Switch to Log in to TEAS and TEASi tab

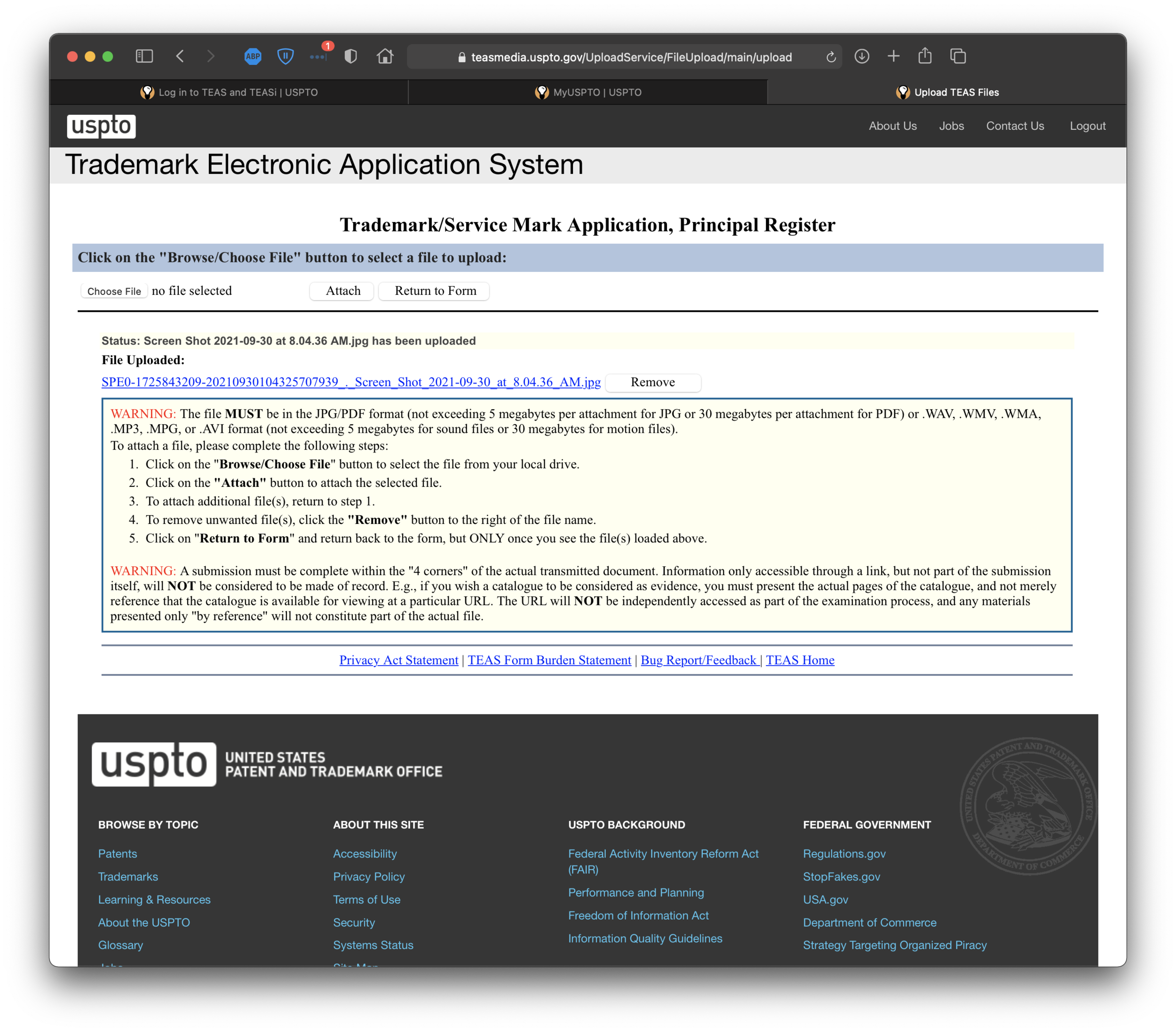tap(229, 92)
